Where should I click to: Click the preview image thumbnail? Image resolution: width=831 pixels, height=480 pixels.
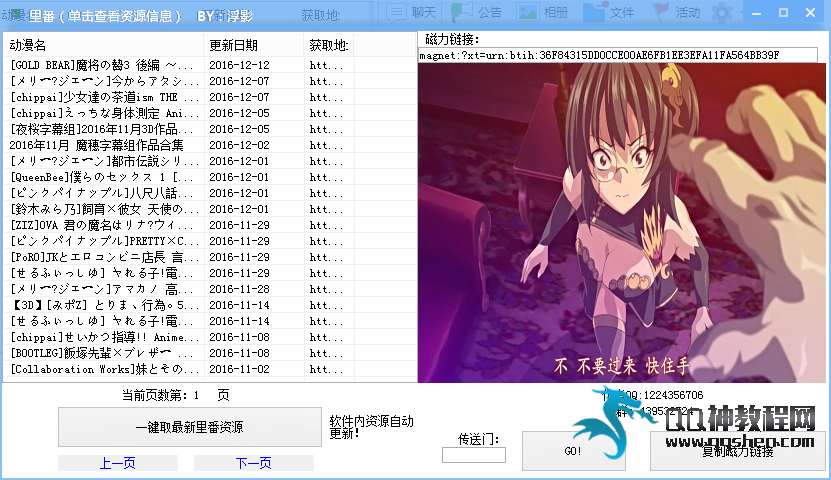tap(622, 223)
